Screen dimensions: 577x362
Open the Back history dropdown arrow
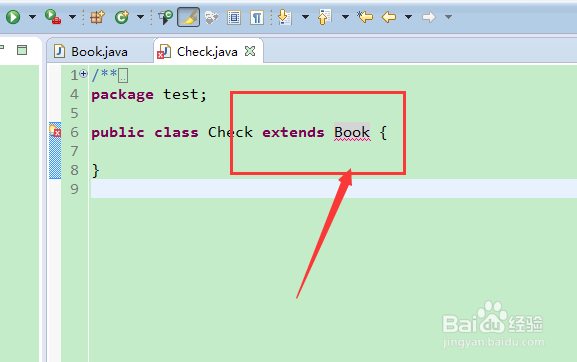[x=408, y=17]
